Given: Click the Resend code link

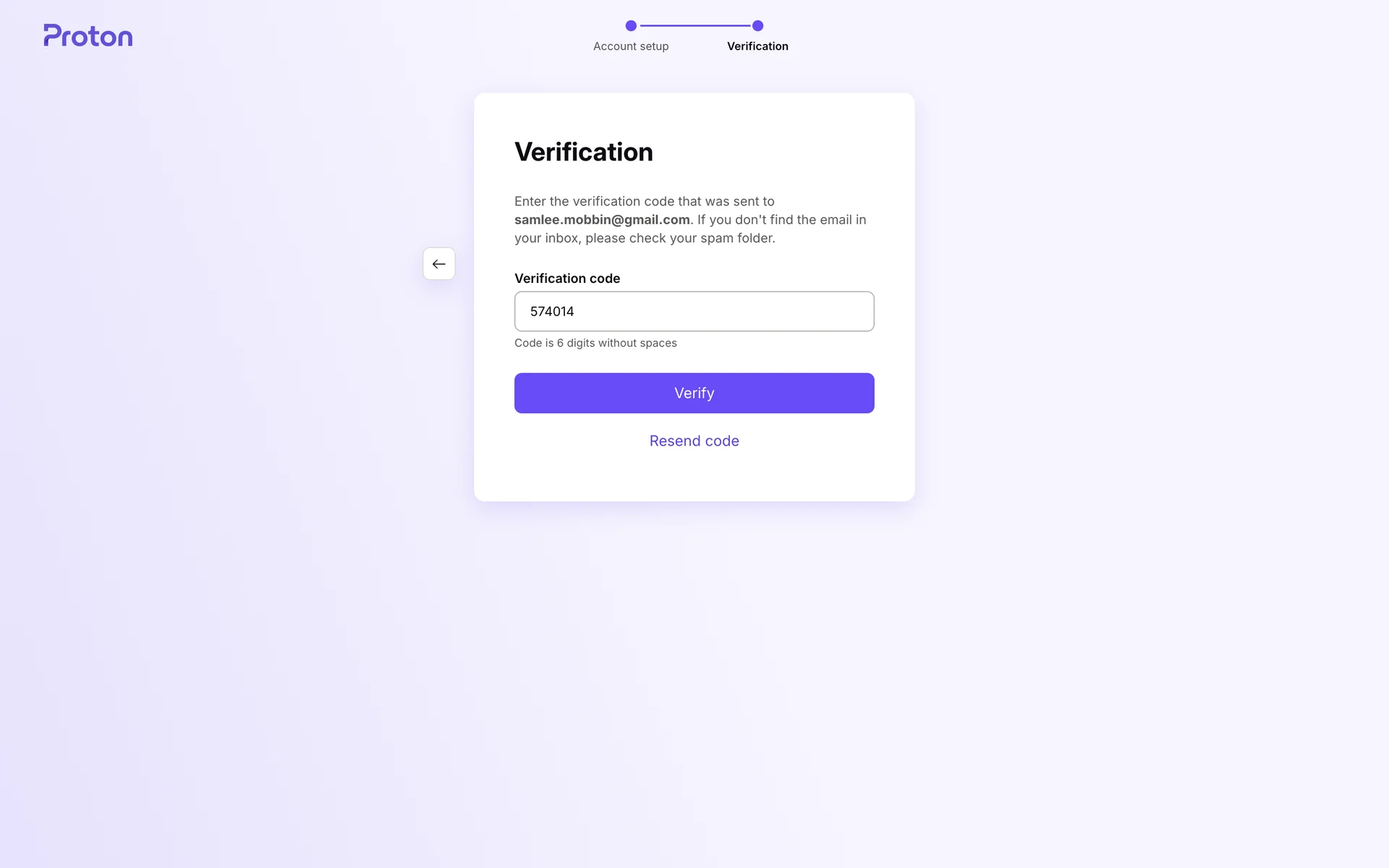Looking at the screenshot, I should pos(694,441).
